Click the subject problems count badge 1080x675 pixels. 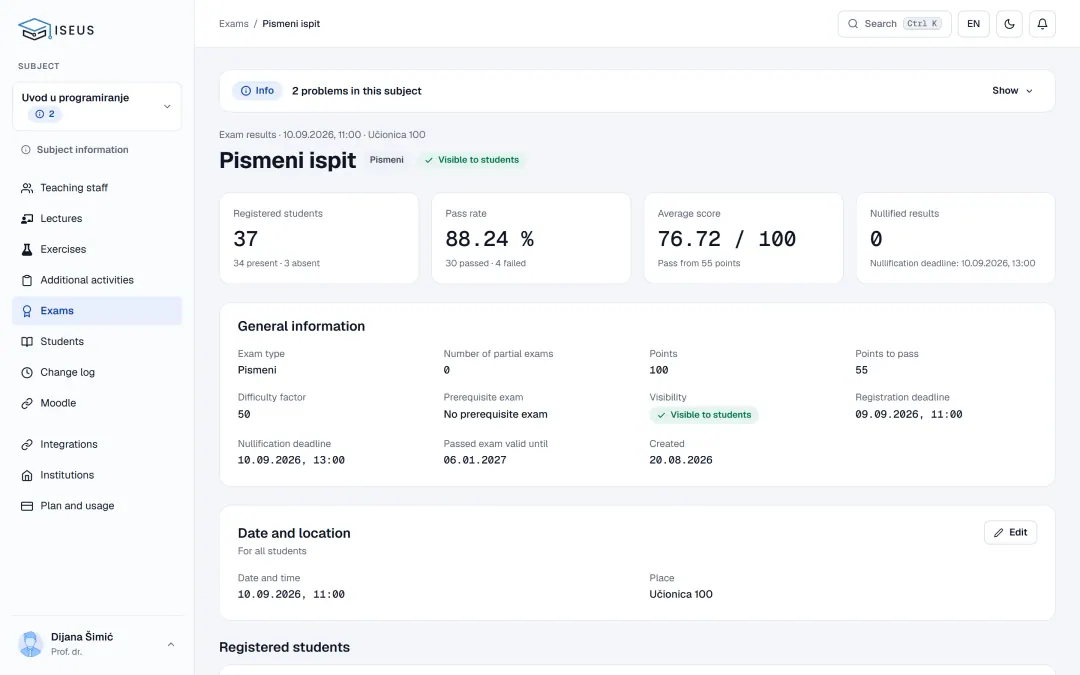[45, 114]
